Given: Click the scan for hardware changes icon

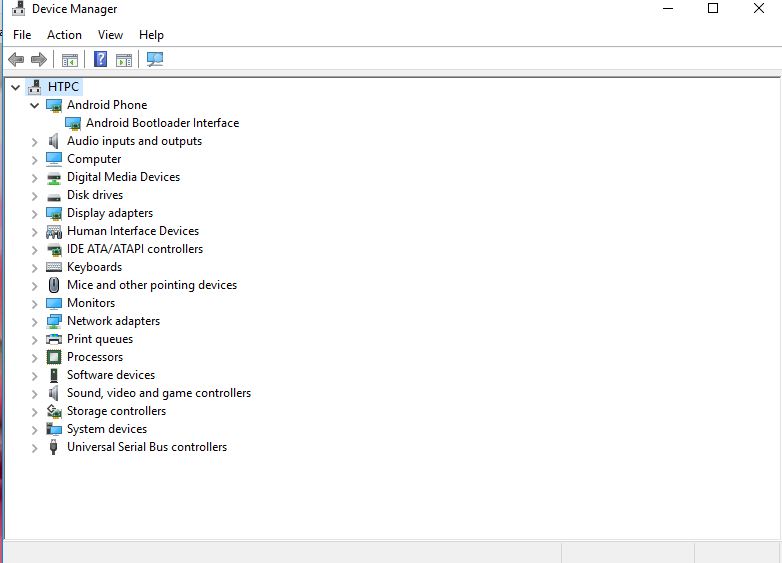Looking at the screenshot, I should click(x=154, y=60).
